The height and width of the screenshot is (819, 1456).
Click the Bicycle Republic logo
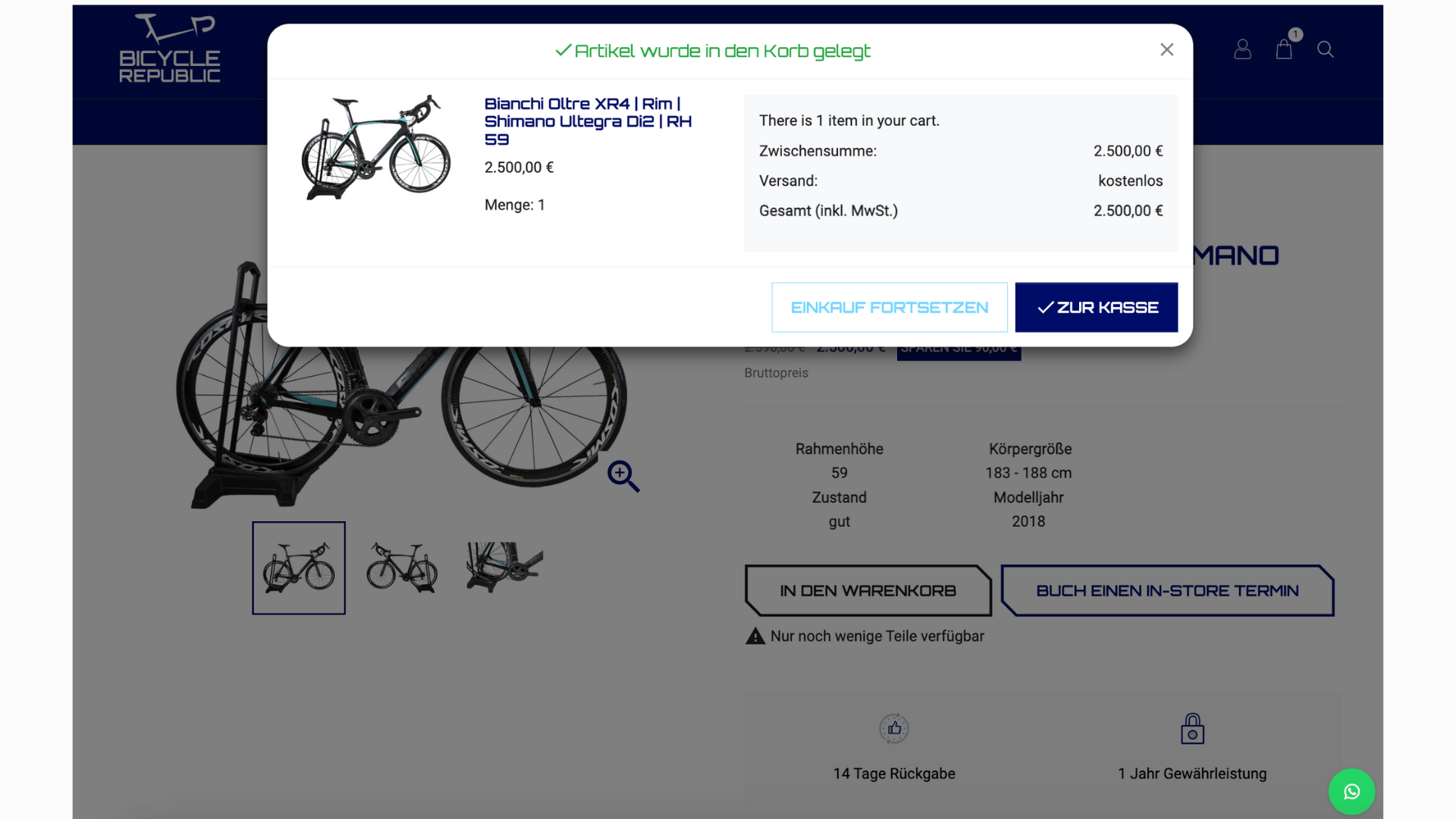click(170, 49)
